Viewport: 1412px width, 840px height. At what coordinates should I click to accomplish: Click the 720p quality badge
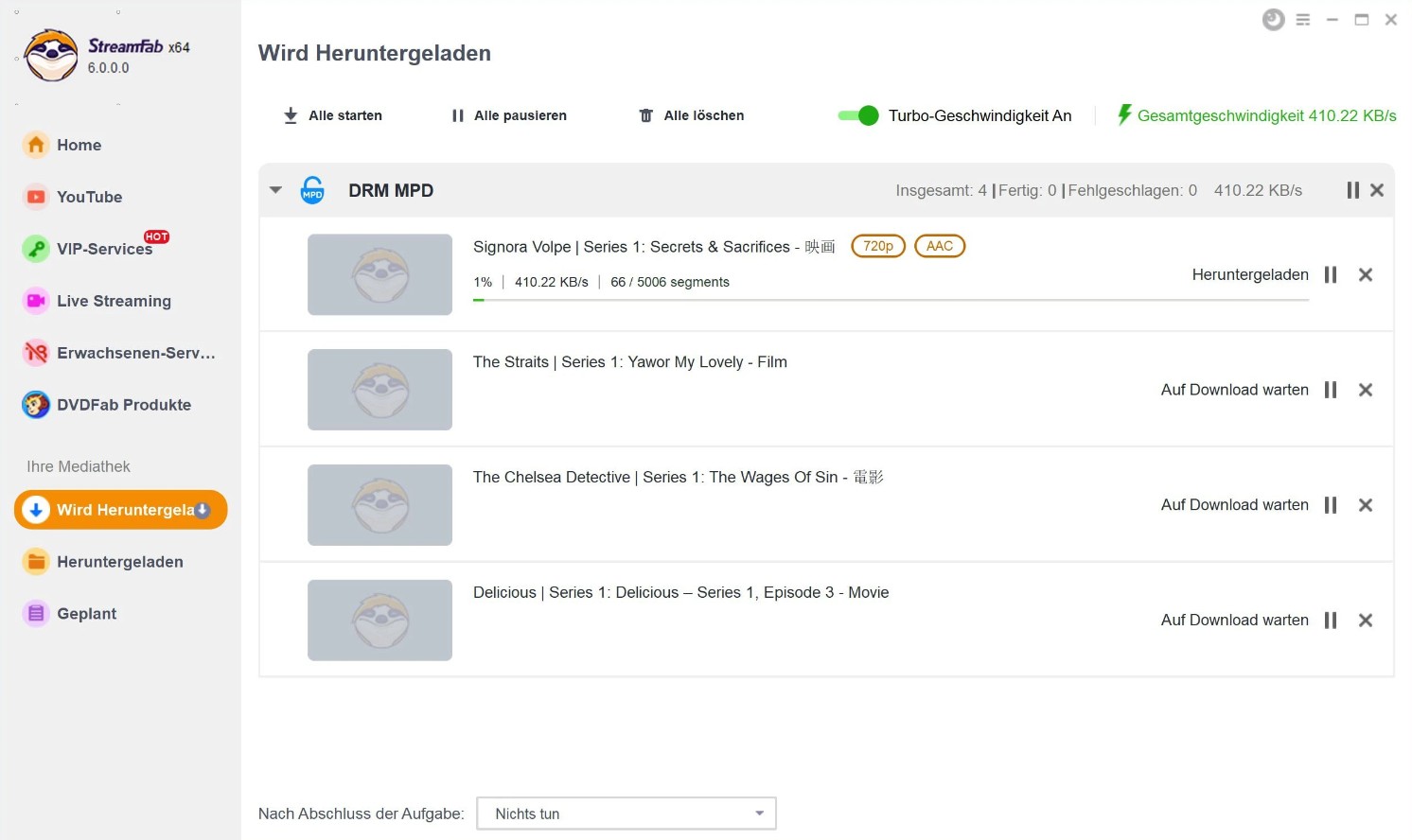pos(878,246)
